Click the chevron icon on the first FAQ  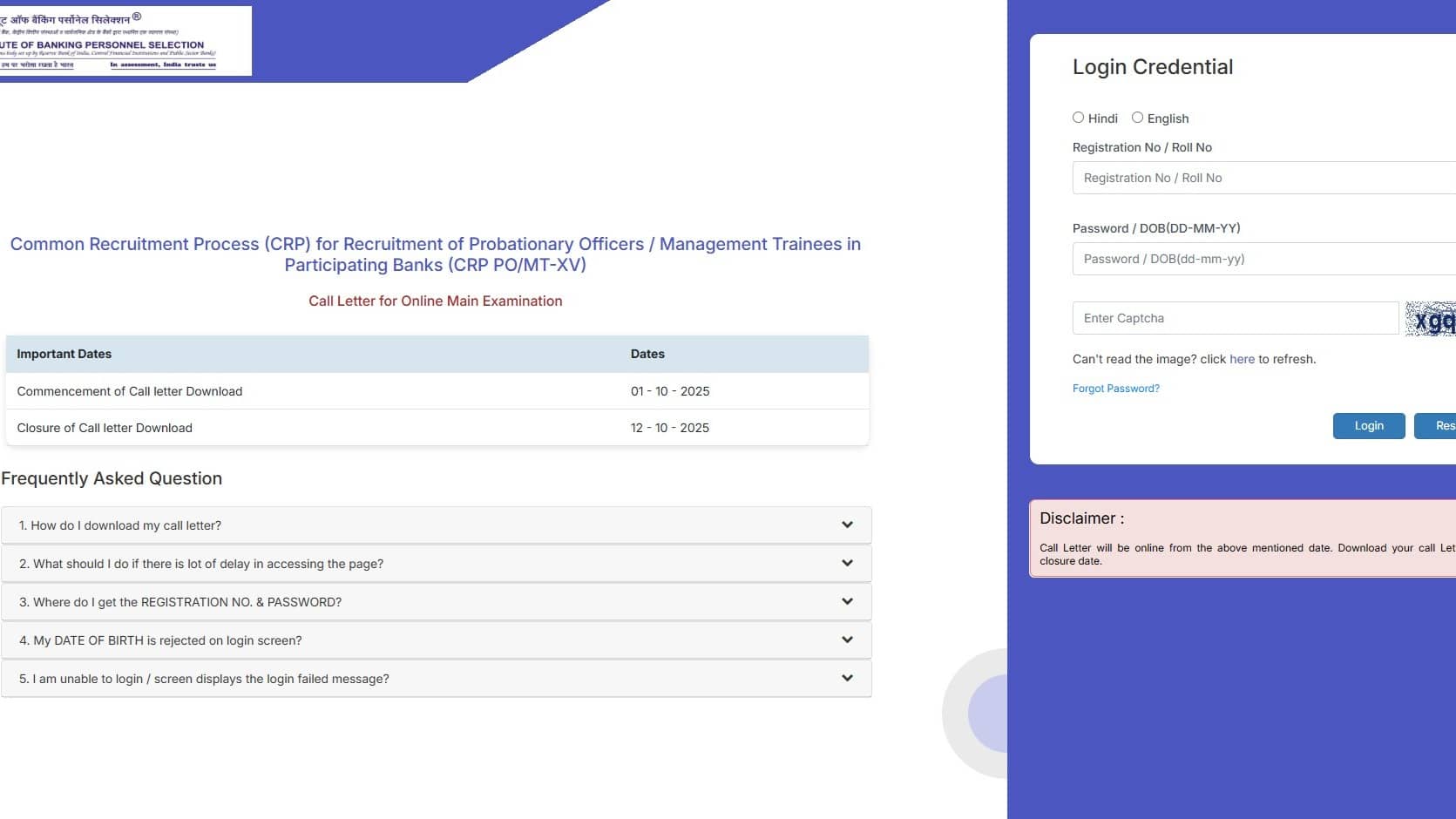click(x=845, y=525)
